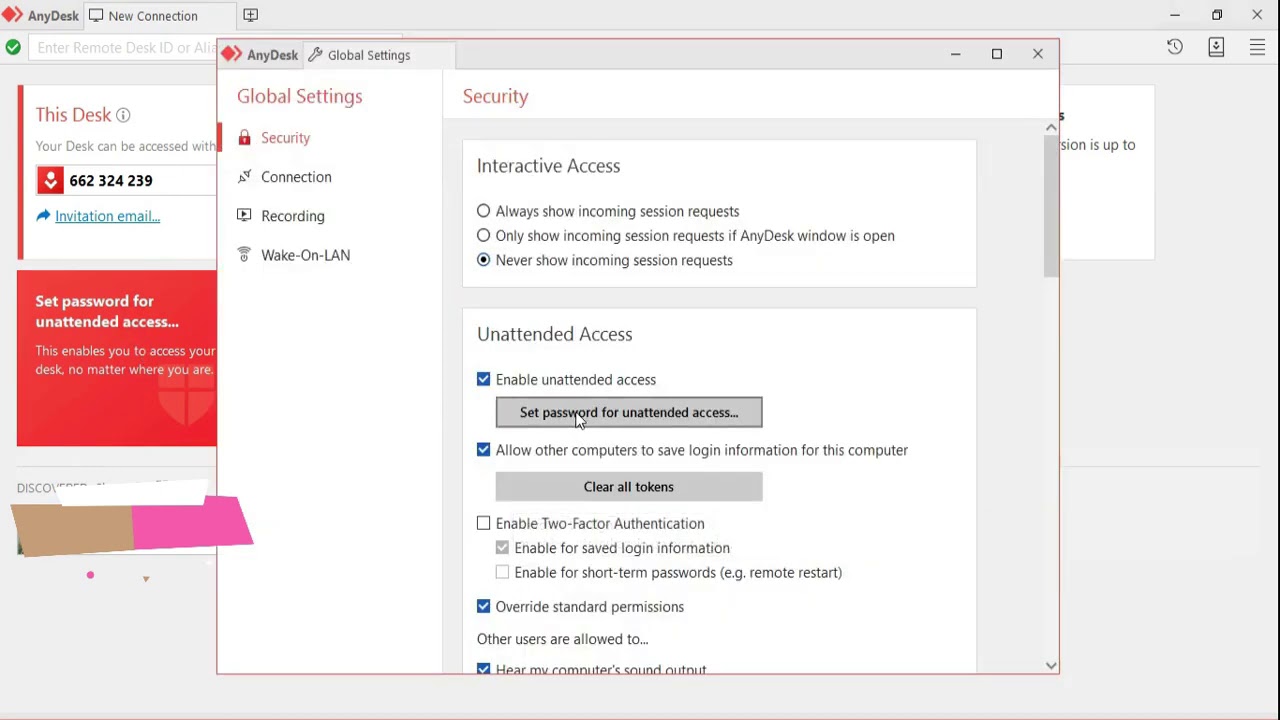Image resolution: width=1280 pixels, height=720 pixels.
Task: Toggle Hear my computer's sound output checkbox
Action: point(484,669)
